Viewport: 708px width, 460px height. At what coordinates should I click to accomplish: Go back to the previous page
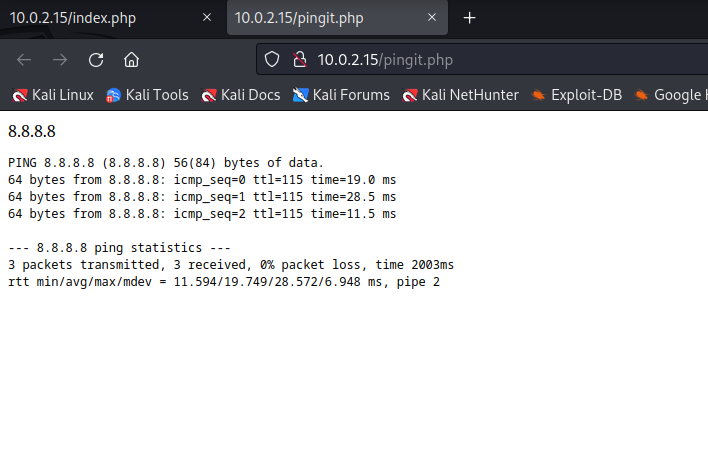coord(24,60)
